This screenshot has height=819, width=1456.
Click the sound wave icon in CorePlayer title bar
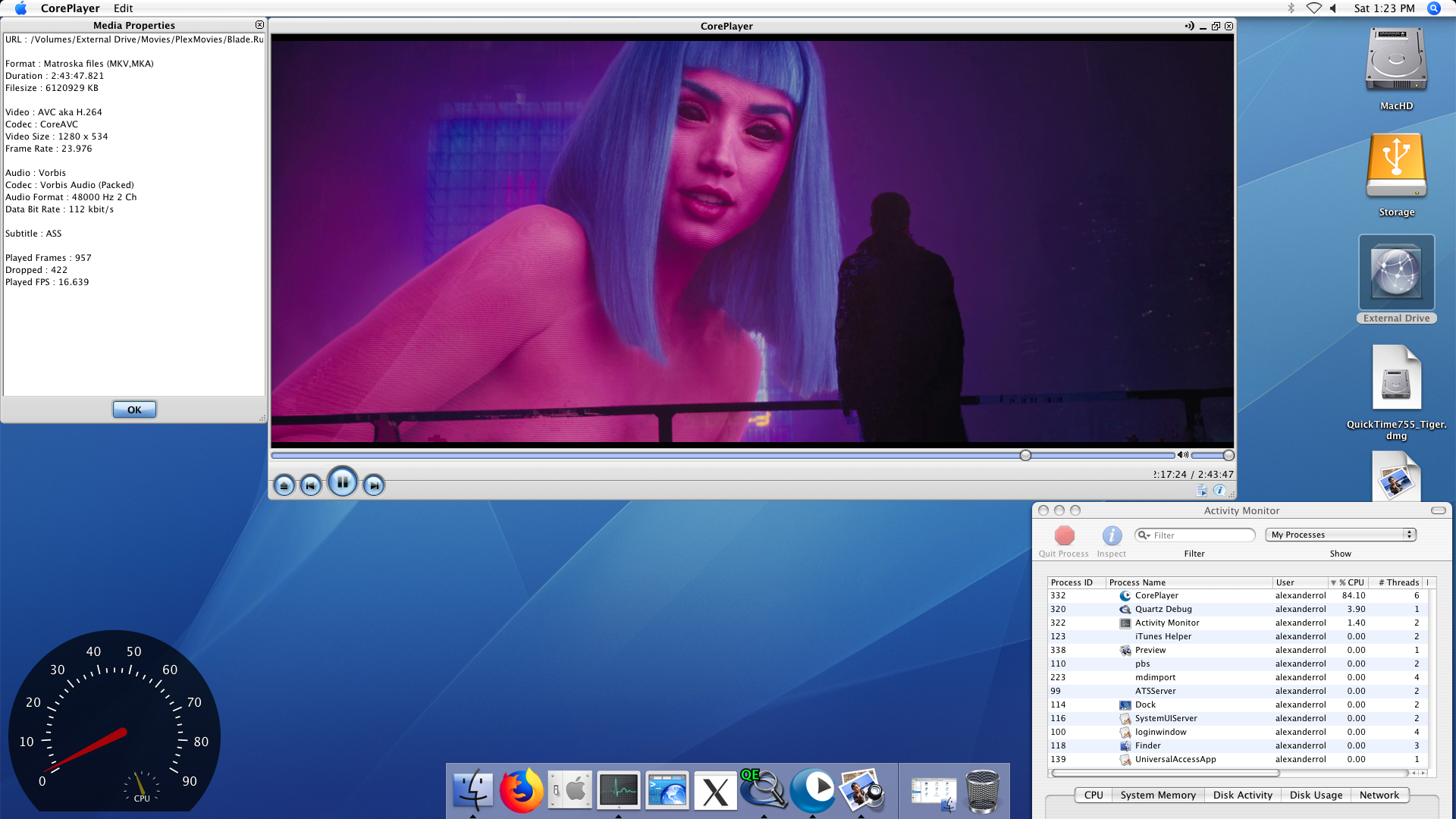[1189, 26]
